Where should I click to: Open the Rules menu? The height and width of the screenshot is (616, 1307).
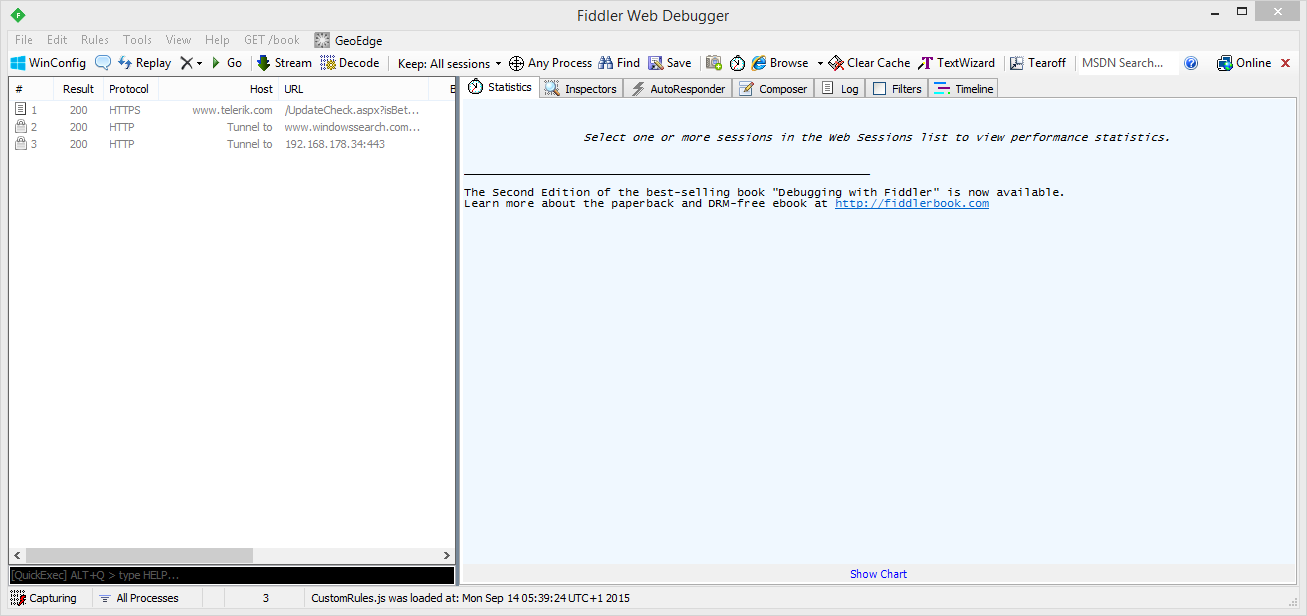coord(95,40)
